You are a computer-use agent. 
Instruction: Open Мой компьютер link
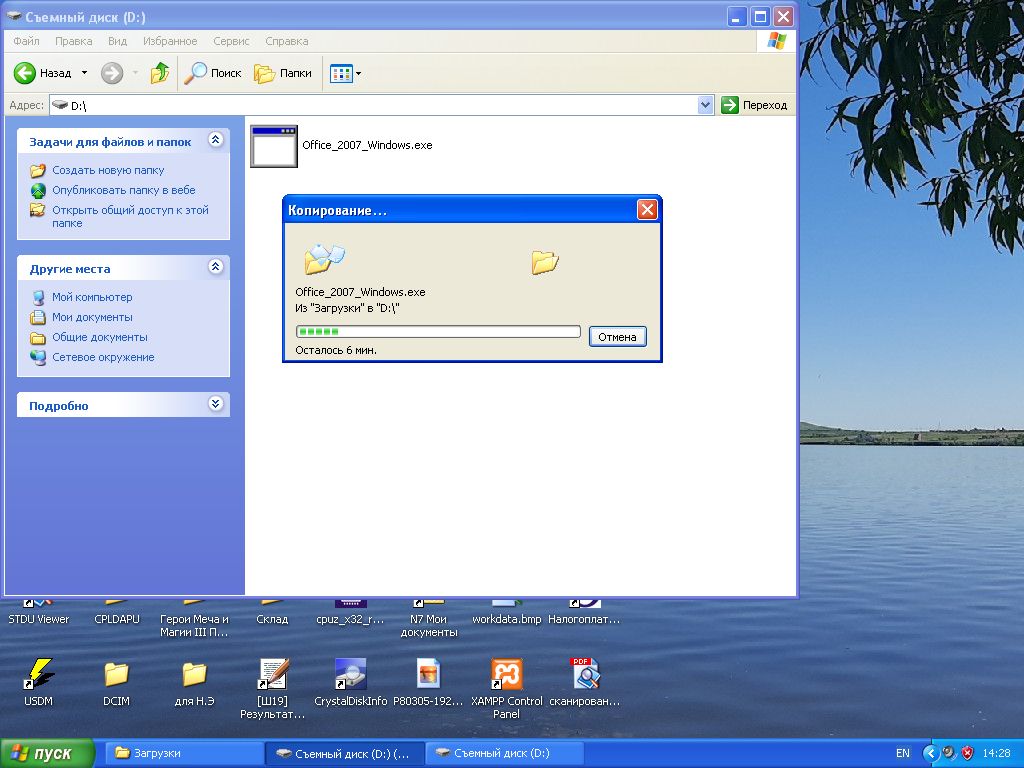pos(92,297)
